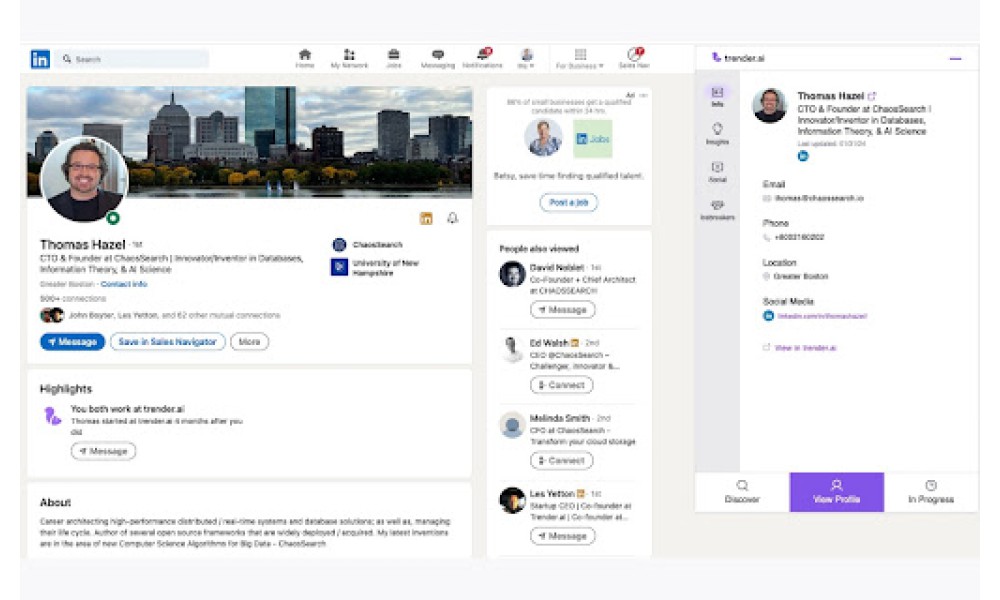Click the LinkedIn logo icon
This screenshot has width=1000, height=600.
pos(40,59)
